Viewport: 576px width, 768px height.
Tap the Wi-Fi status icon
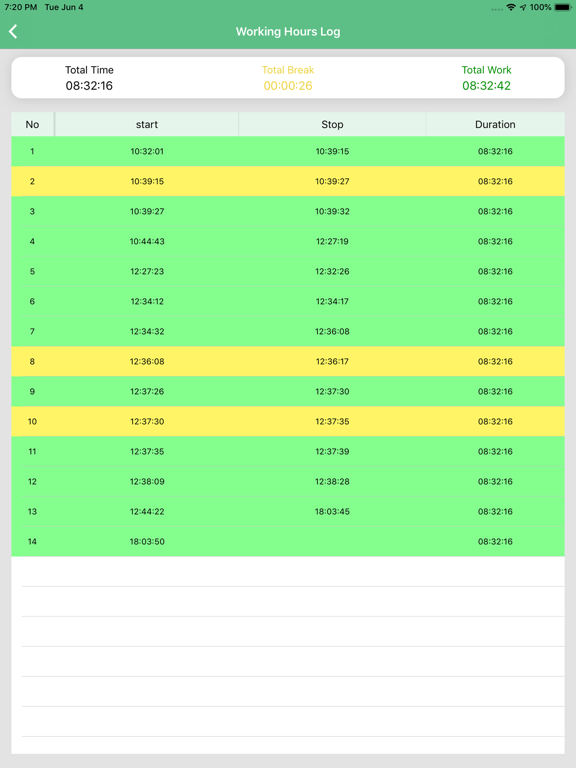511,7
